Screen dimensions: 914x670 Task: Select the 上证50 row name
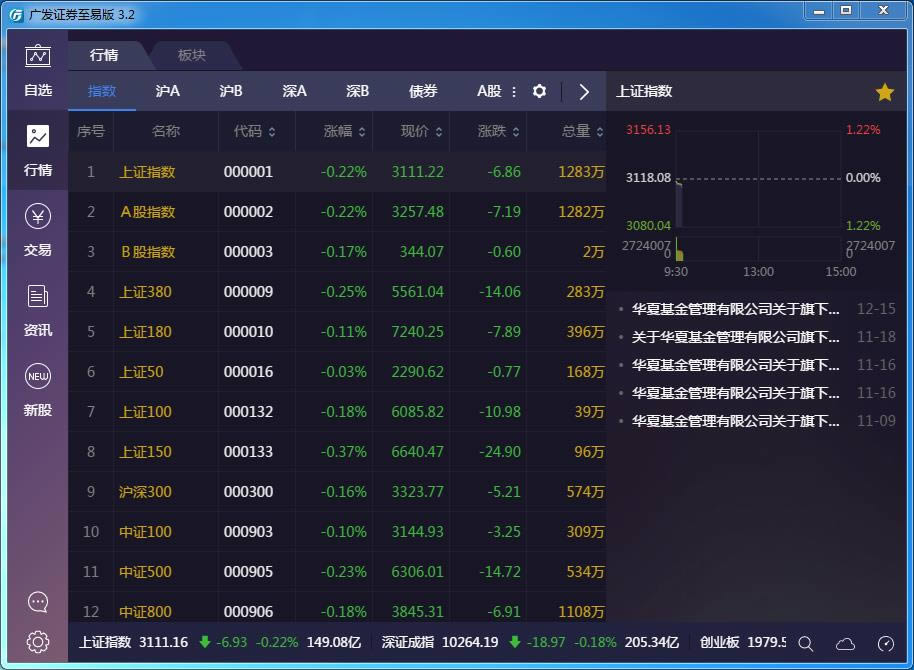pyautogui.click(x=141, y=372)
